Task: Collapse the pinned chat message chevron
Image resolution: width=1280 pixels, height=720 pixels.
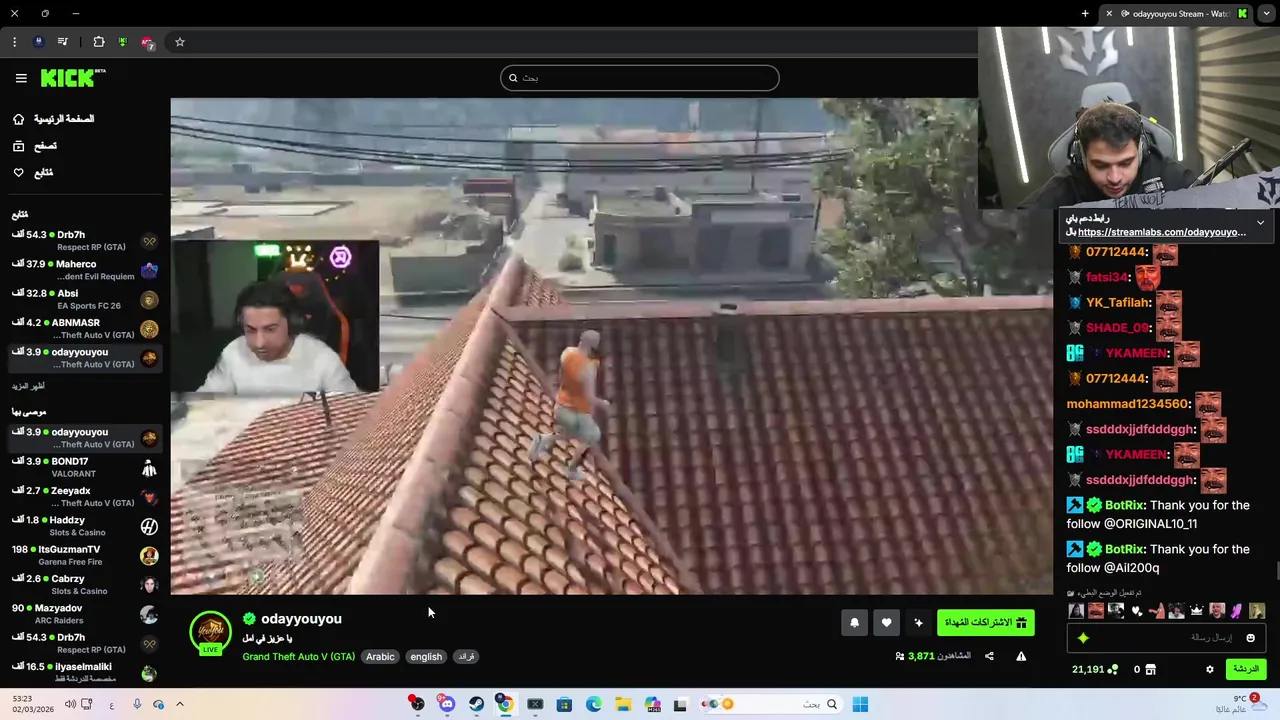Action: 1260,223
